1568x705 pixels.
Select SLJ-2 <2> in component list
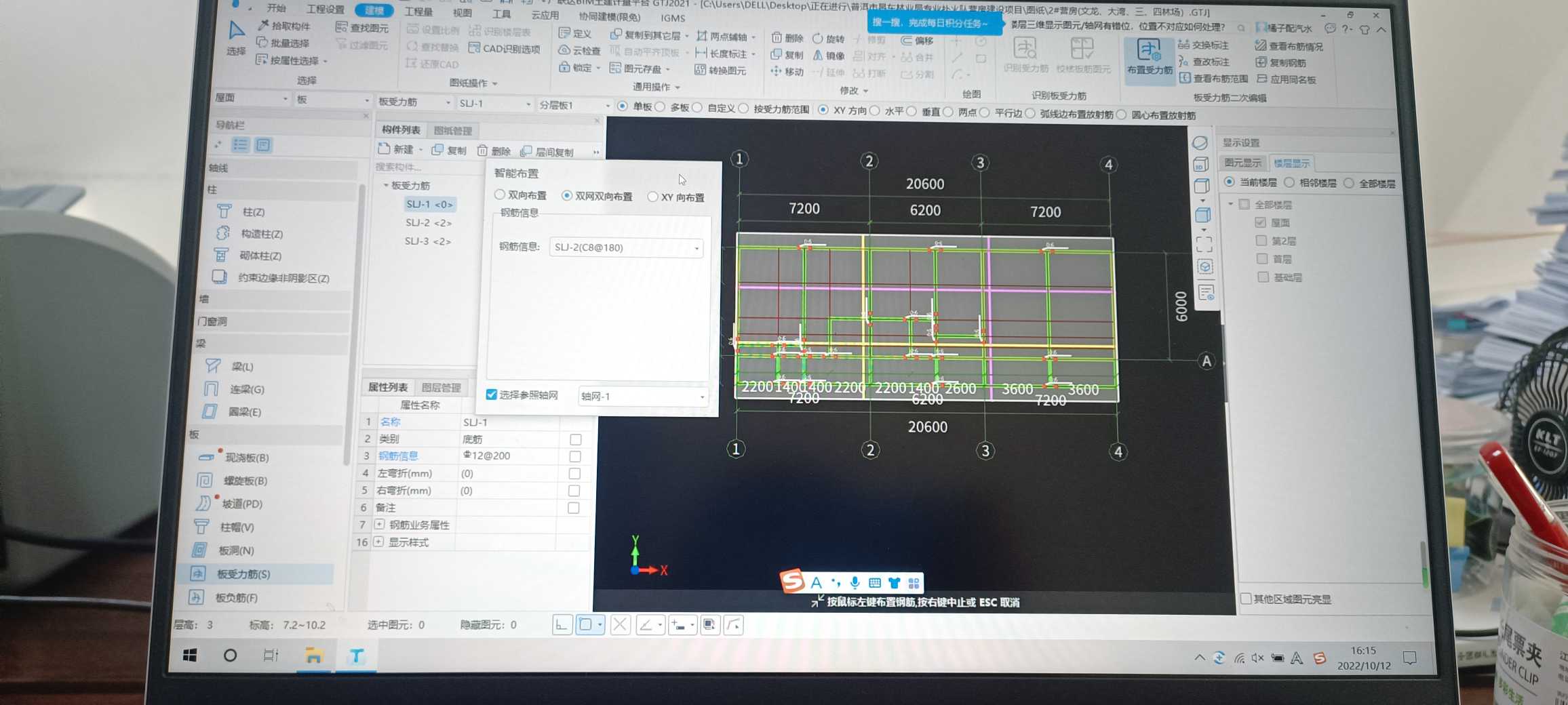(x=428, y=222)
